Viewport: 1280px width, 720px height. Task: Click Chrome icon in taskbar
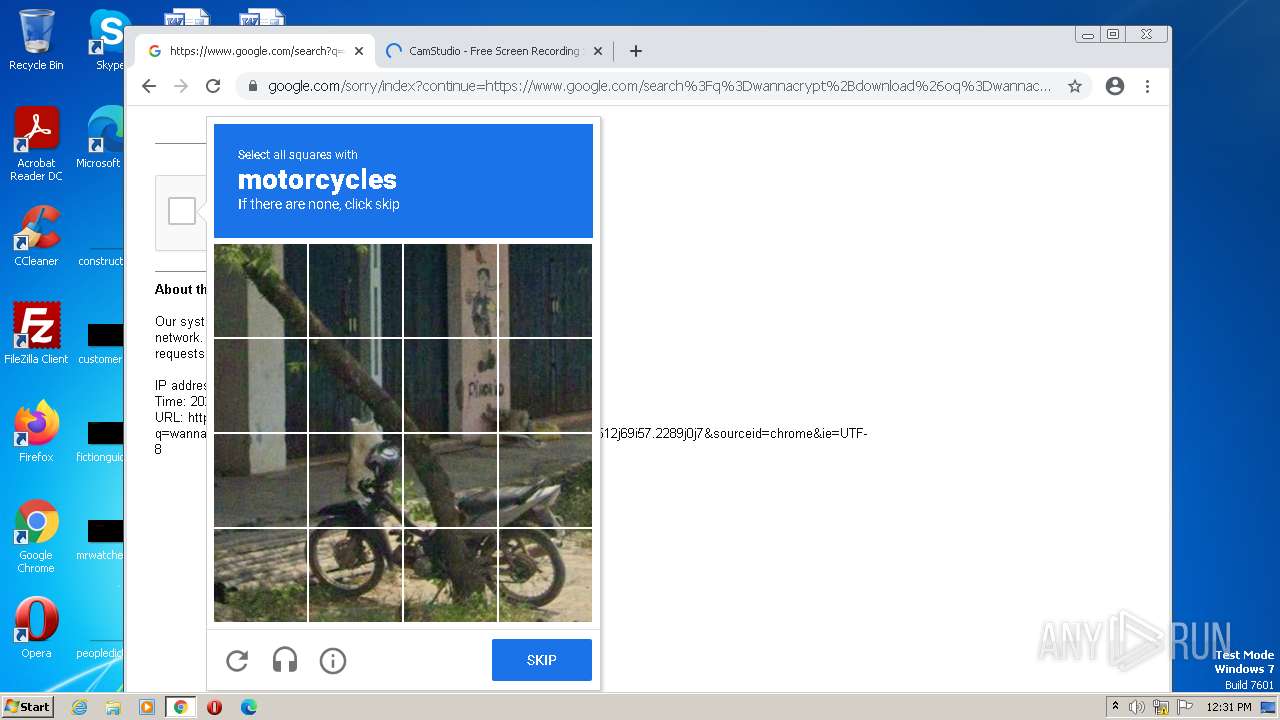(x=181, y=707)
